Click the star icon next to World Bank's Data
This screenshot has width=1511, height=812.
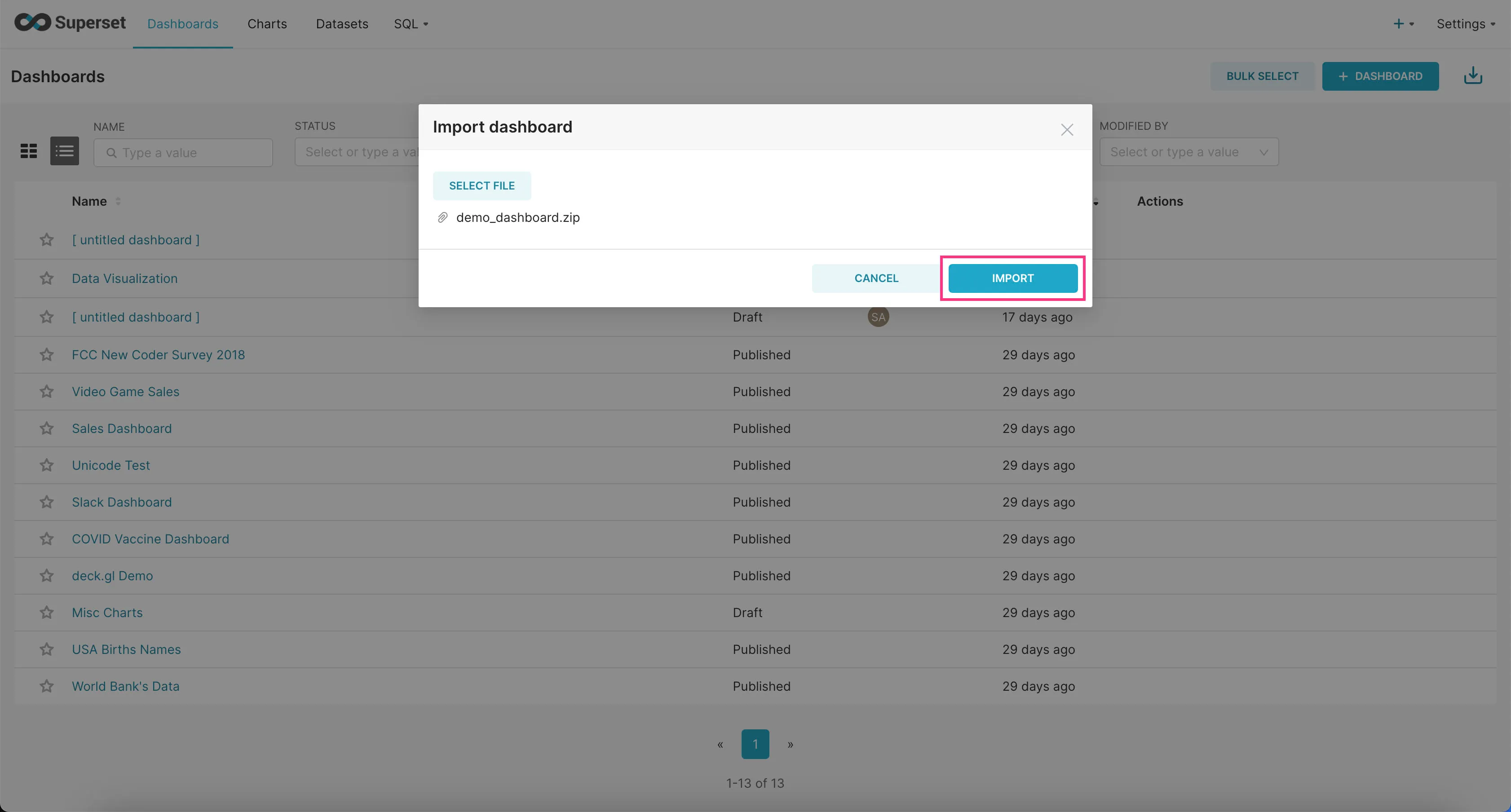point(45,685)
